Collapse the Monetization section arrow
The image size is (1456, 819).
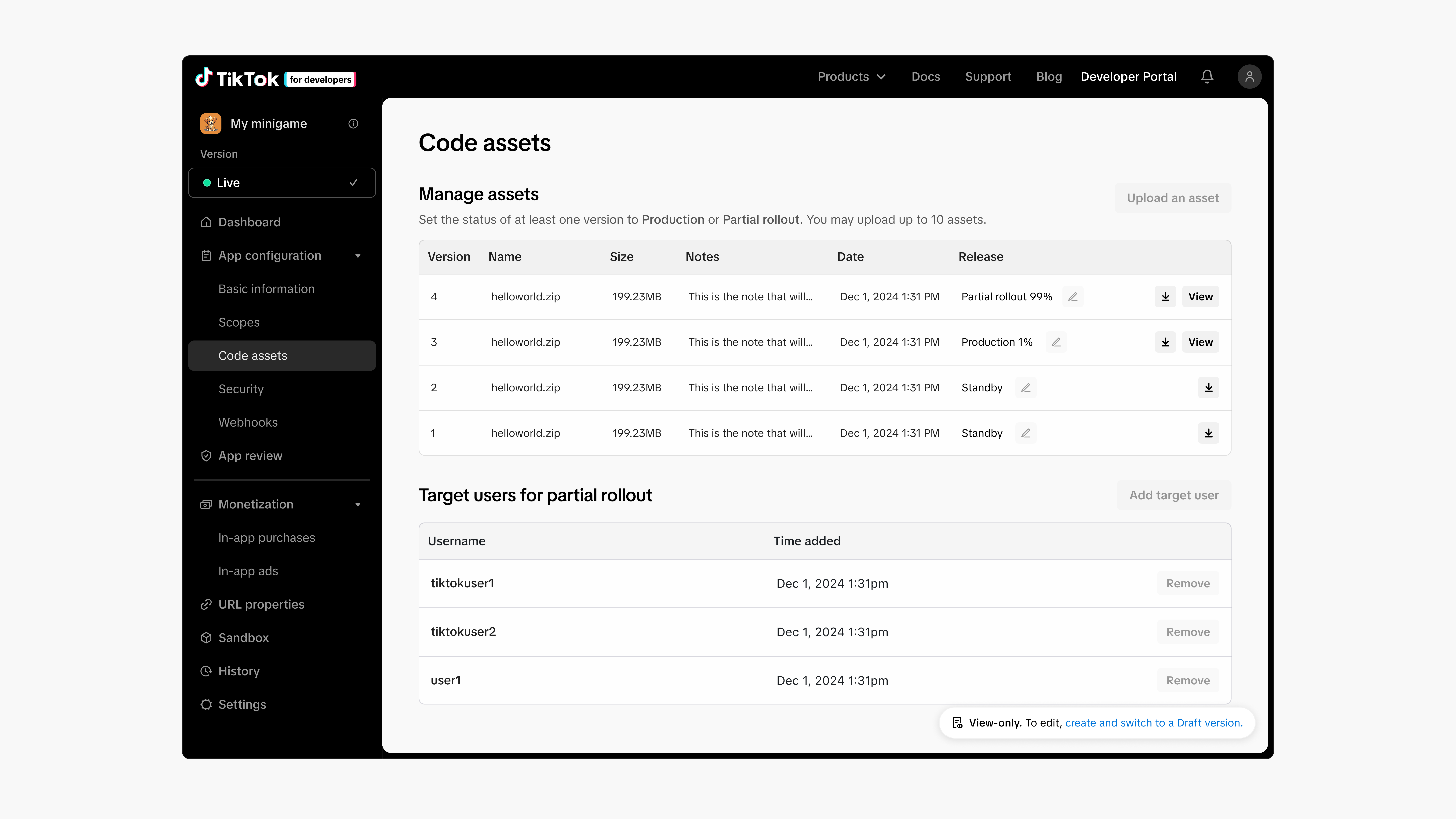(x=358, y=505)
